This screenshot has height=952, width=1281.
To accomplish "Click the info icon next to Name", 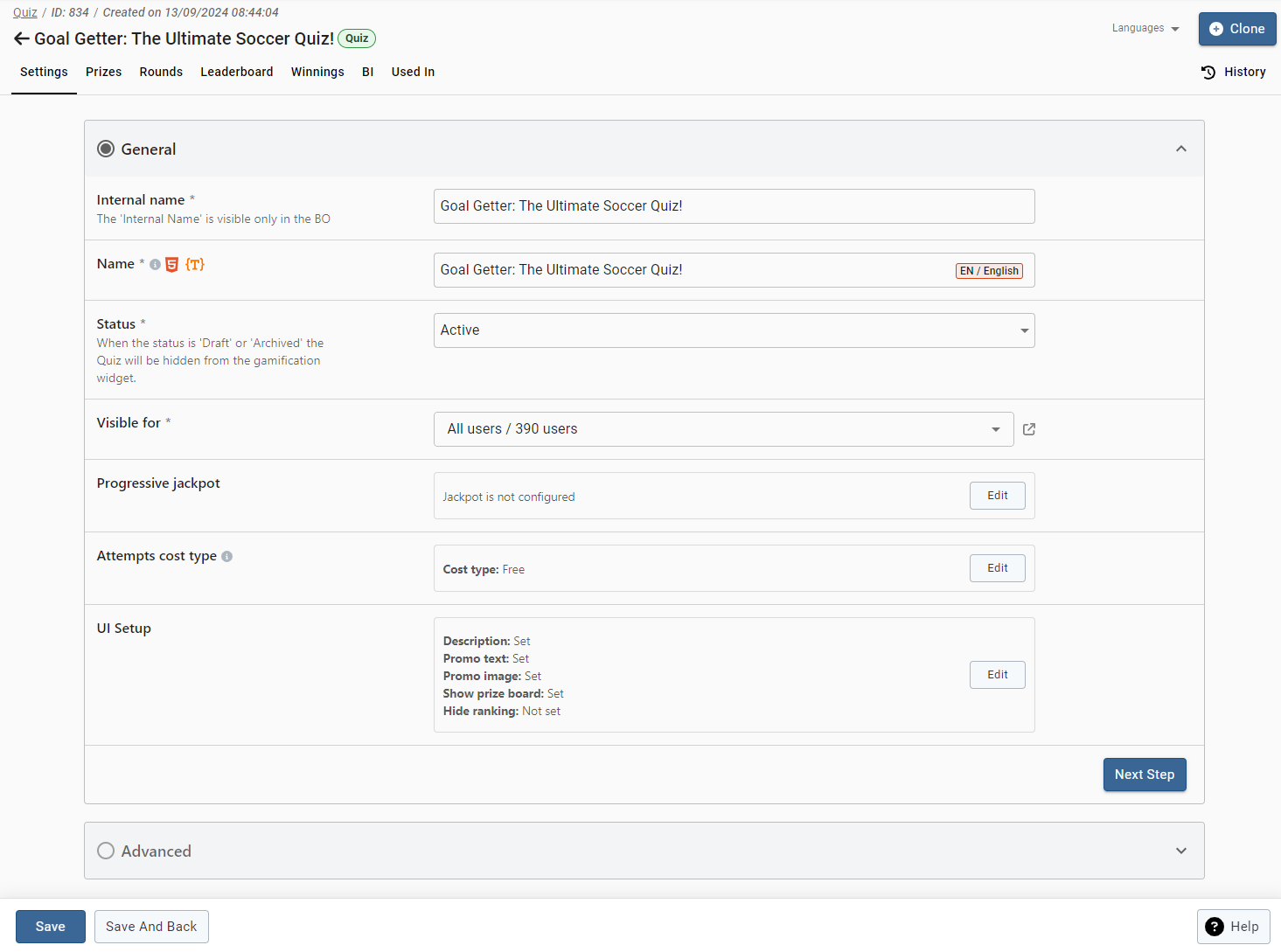I will coord(155,265).
